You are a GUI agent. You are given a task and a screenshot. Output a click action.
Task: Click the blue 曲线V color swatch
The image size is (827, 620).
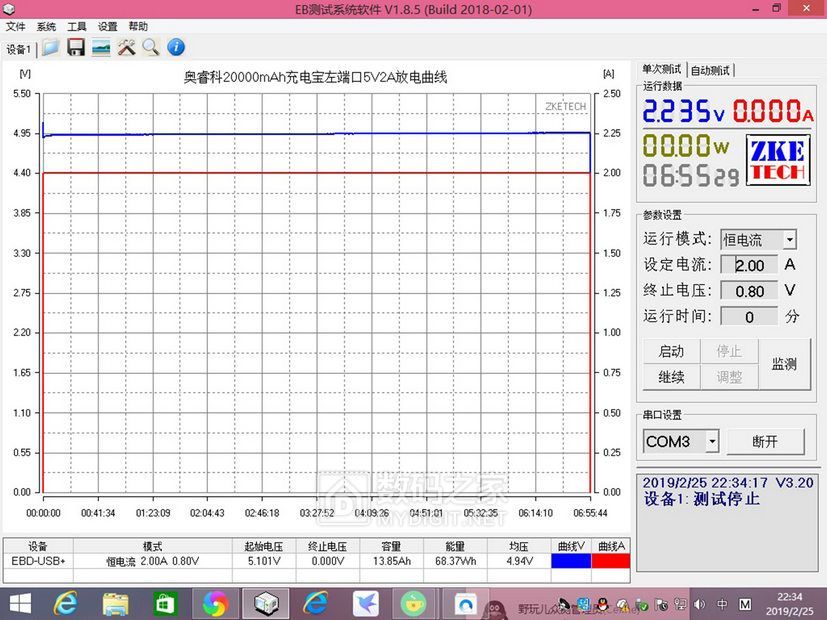click(570, 561)
